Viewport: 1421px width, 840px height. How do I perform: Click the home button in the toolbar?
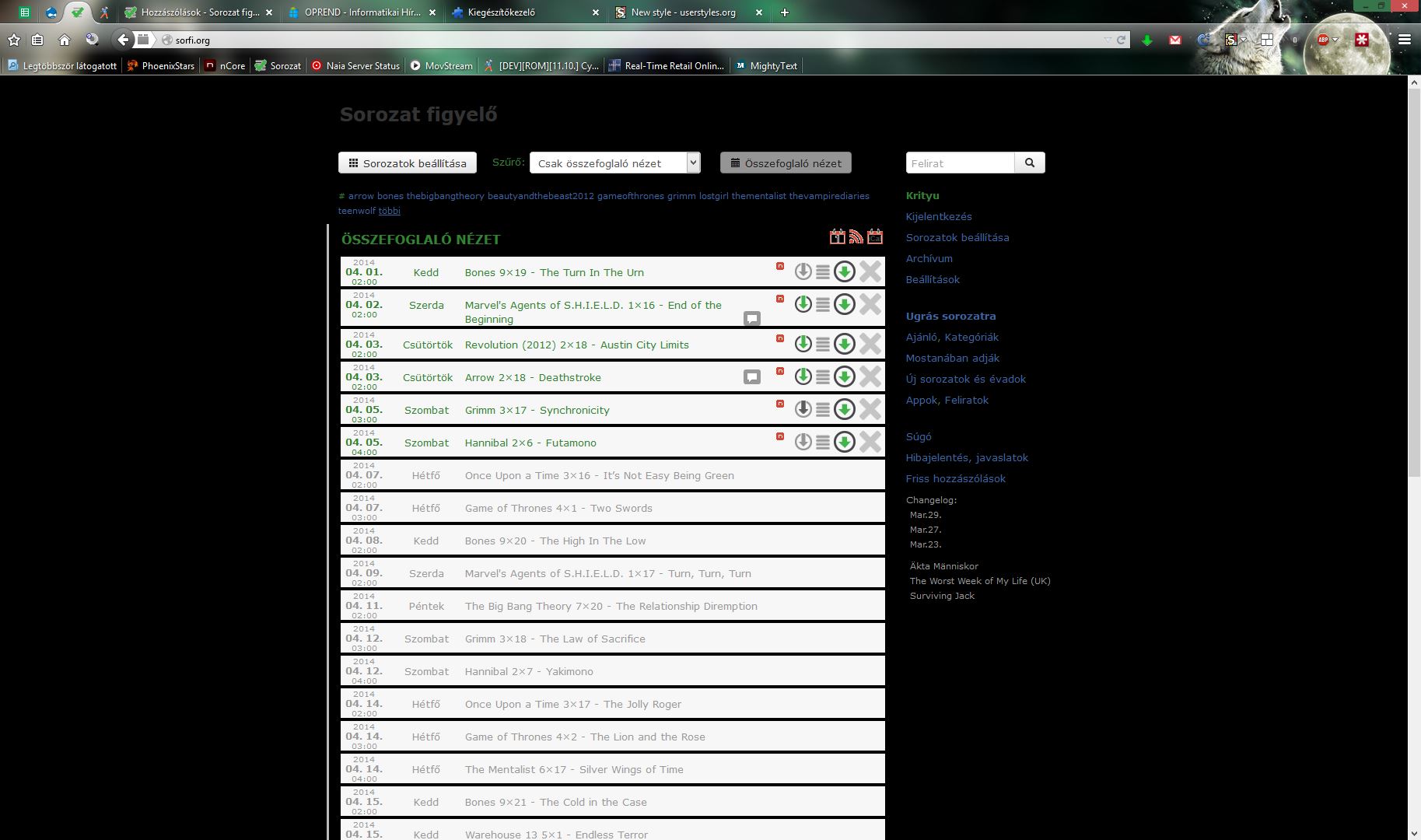[x=65, y=40]
